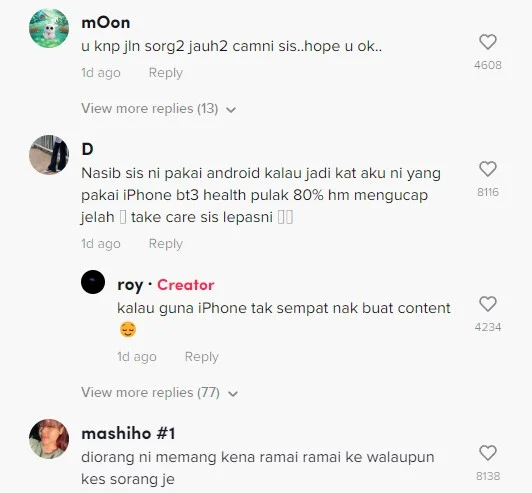This screenshot has height=493, width=532.
Task: Like D's comment about android and iPhone
Action: tap(488, 169)
